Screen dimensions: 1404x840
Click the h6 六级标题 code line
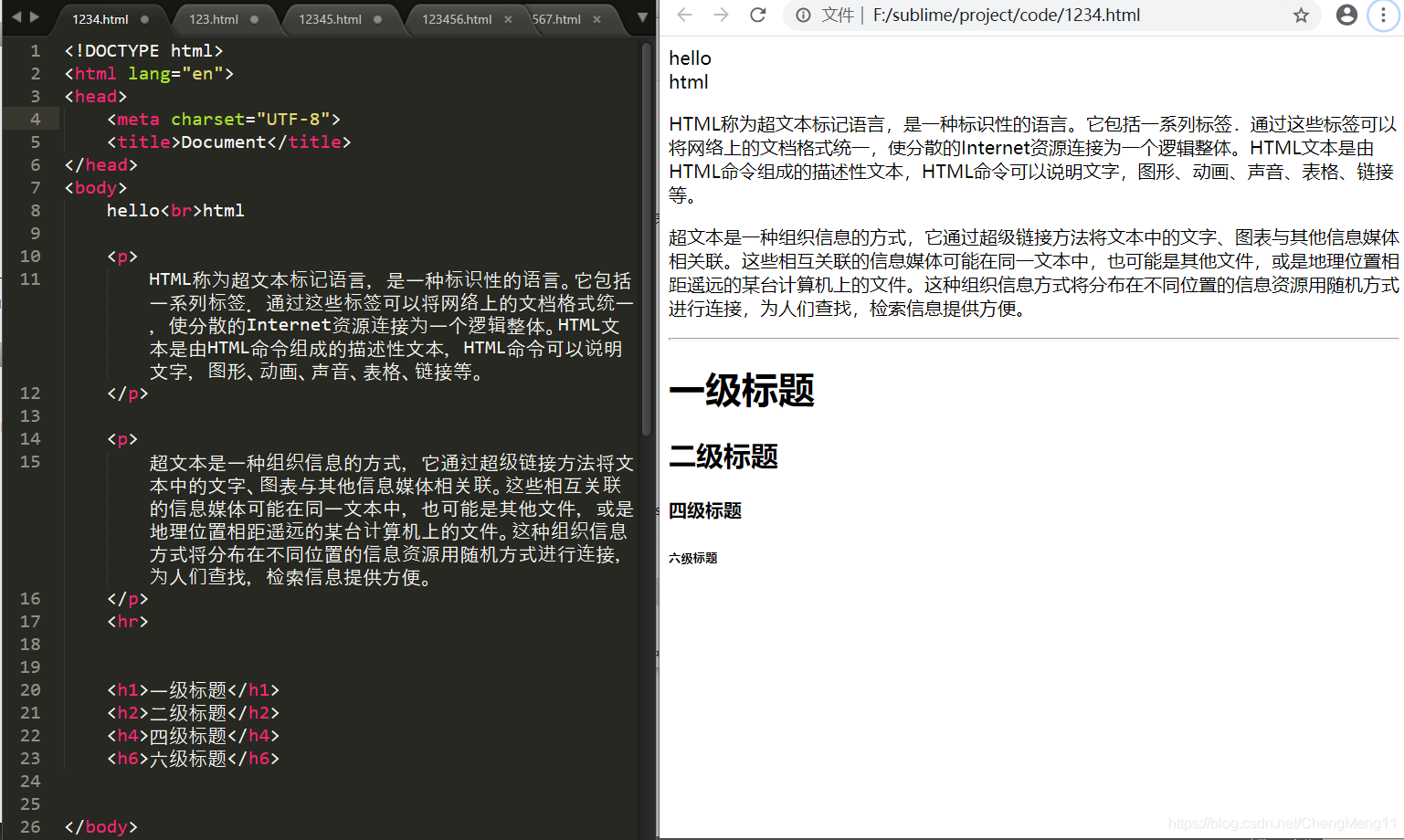(x=193, y=759)
